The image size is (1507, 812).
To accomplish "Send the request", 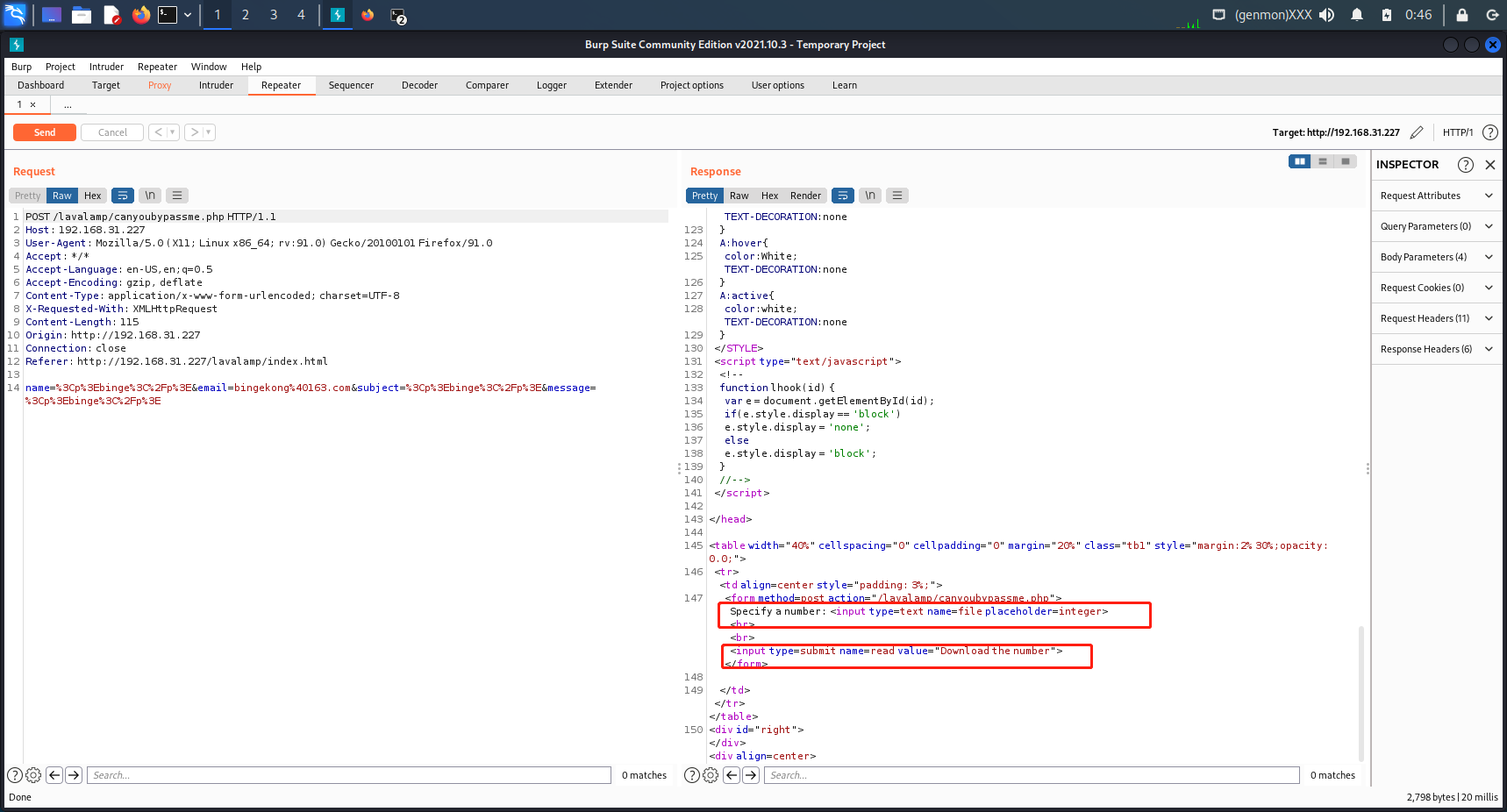I will click(x=45, y=132).
